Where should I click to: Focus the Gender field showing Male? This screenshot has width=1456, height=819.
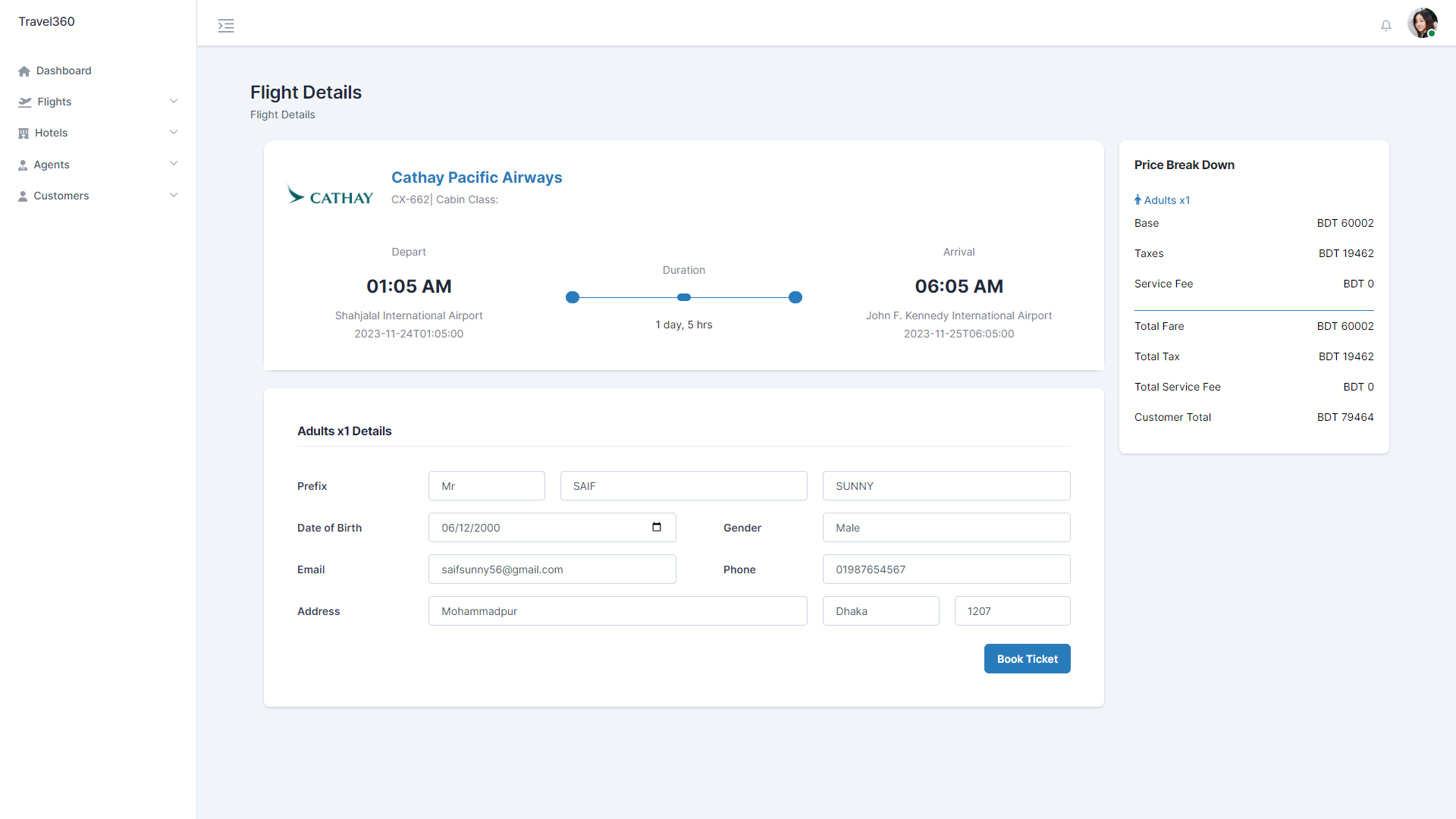[946, 527]
